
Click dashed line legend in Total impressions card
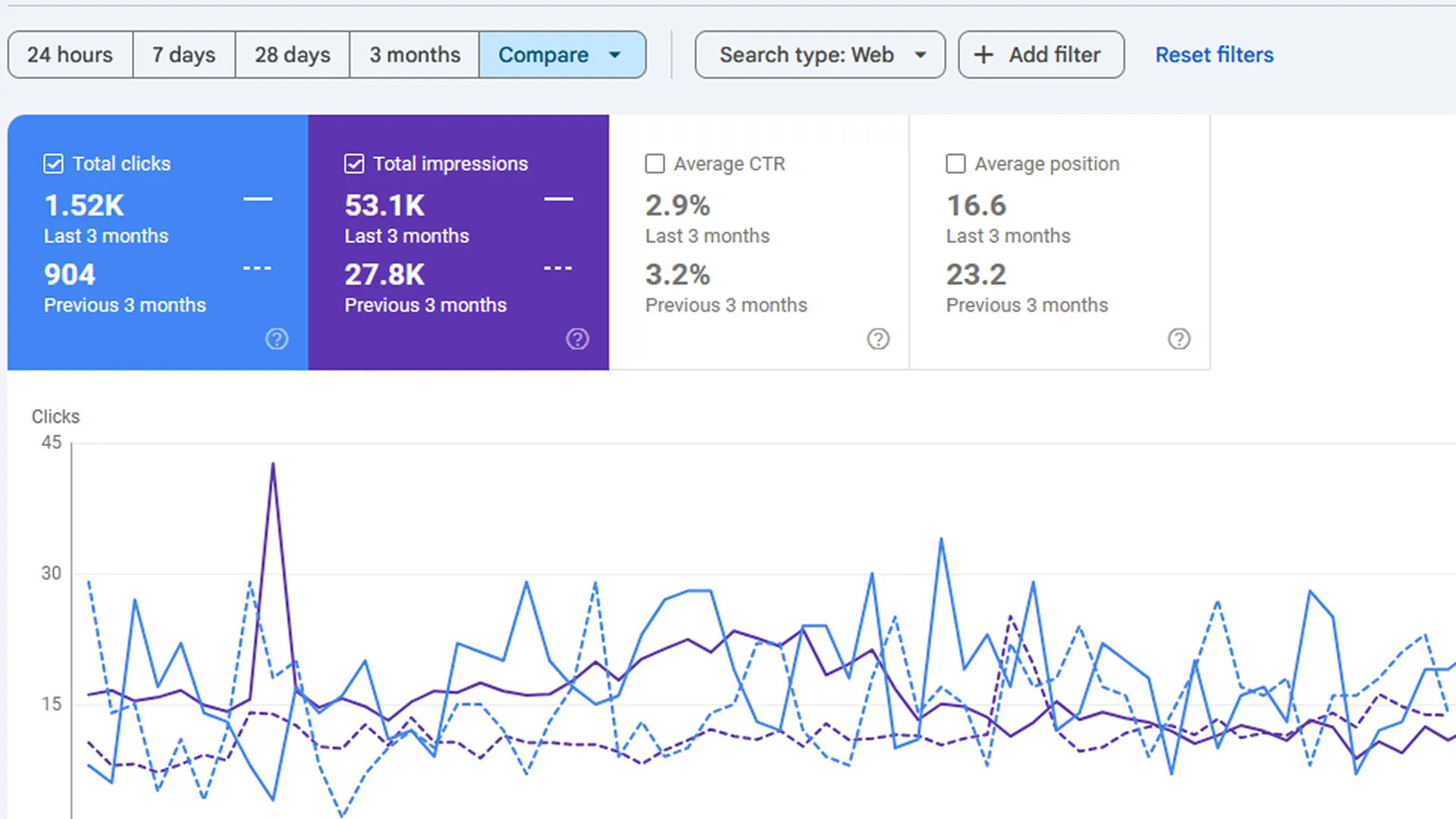[x=558, y=268]
